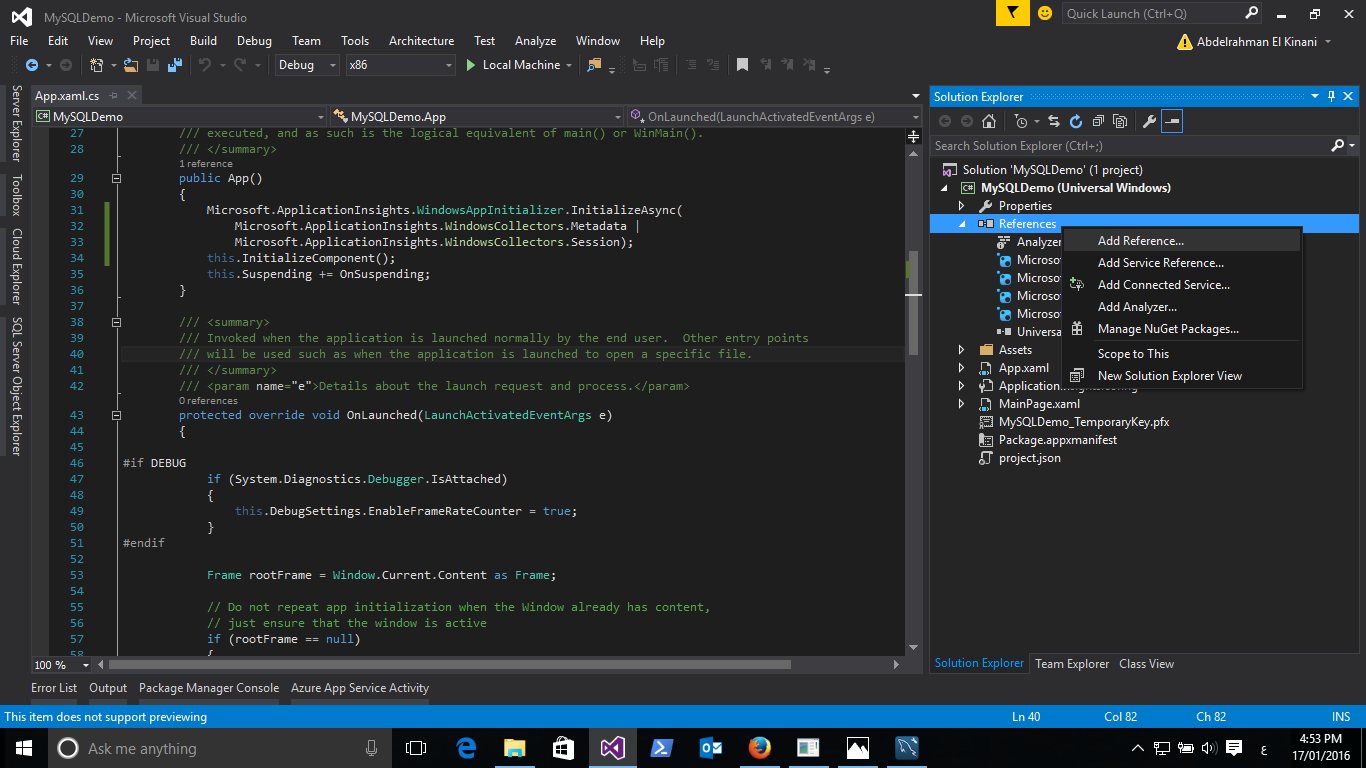Click the bookmark icon in the toolbar

click(x=742, y=65)
